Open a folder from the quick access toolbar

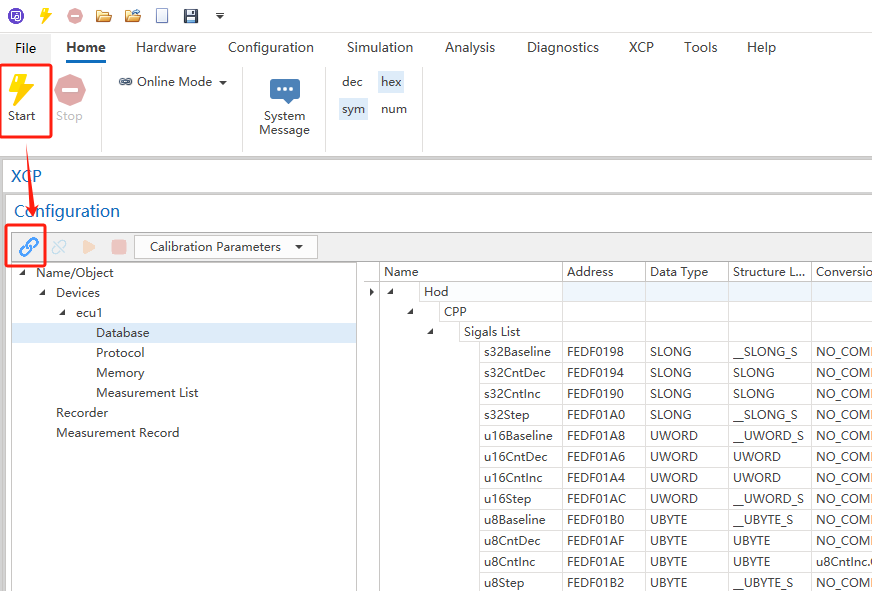(103, 14)
